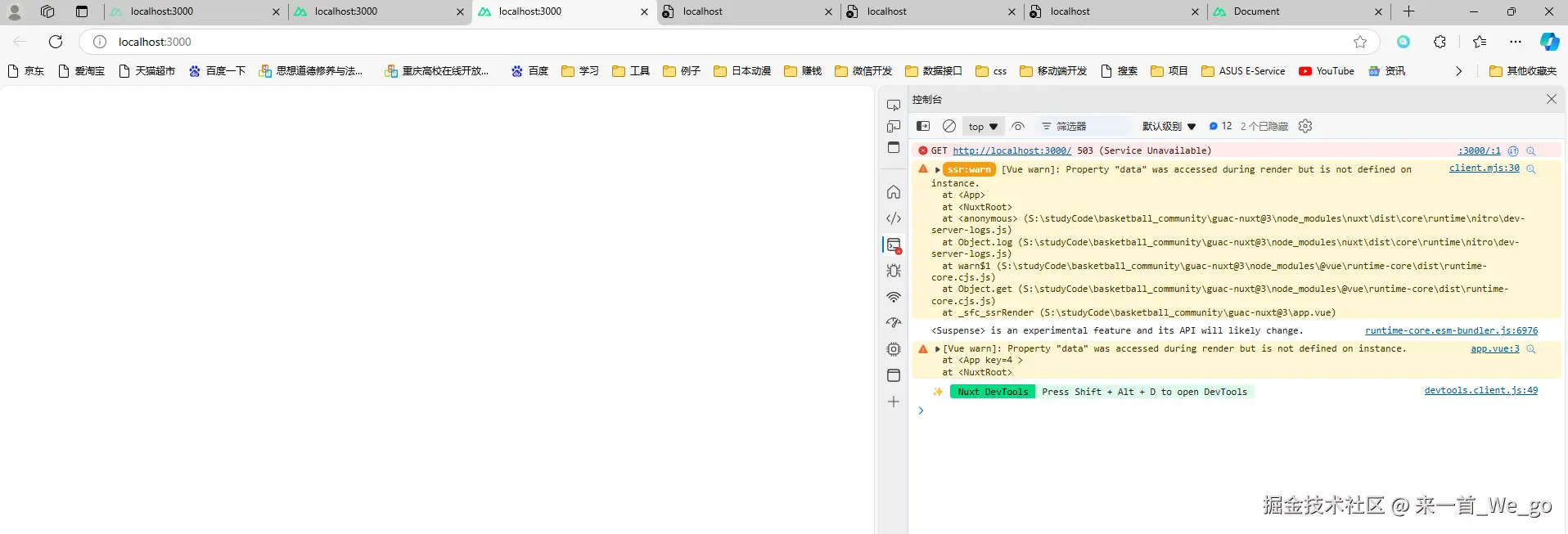The height and width of the screenshot is (534, 1568).
Task: Reload the current page
Action: (56, 42)
